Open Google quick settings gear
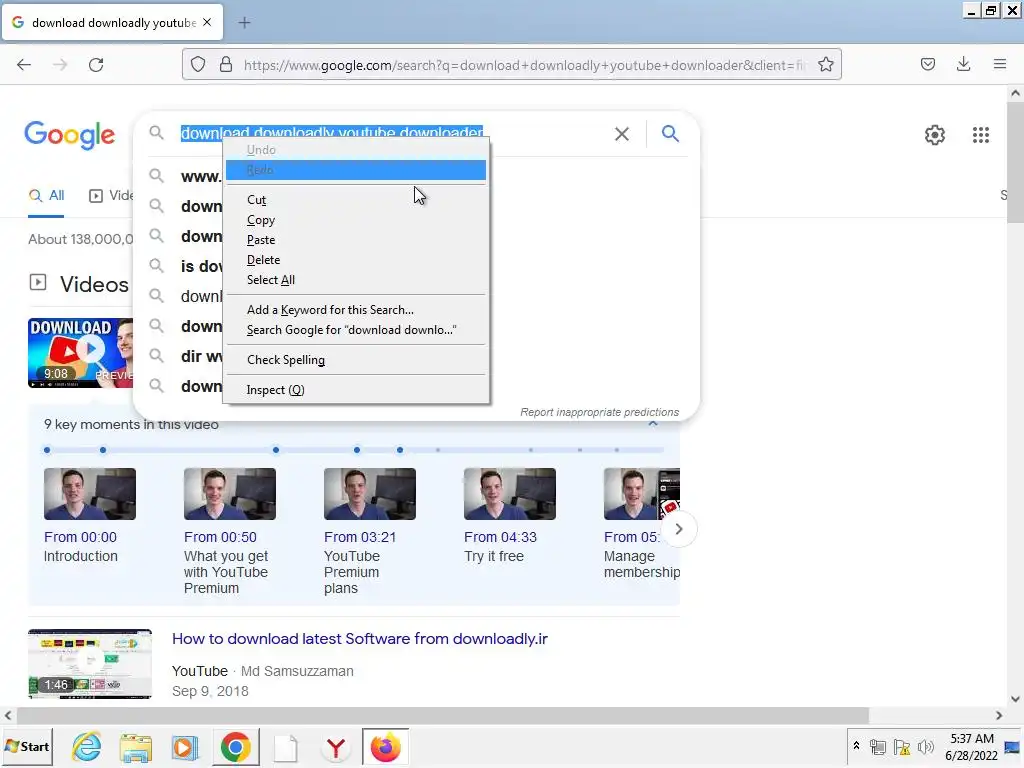 coord(935,135)
